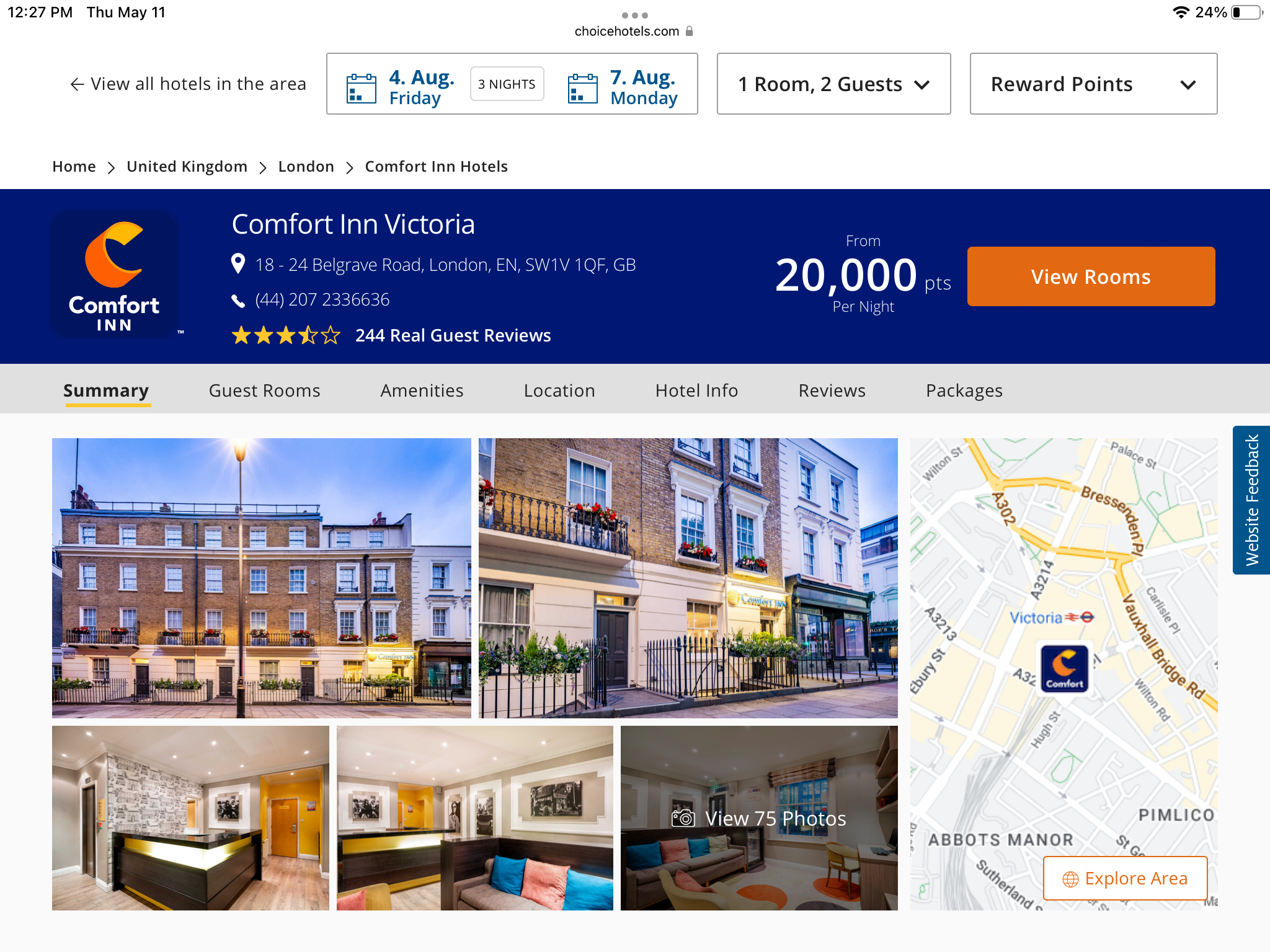Switch to the Guest Rooms tab

265,390
